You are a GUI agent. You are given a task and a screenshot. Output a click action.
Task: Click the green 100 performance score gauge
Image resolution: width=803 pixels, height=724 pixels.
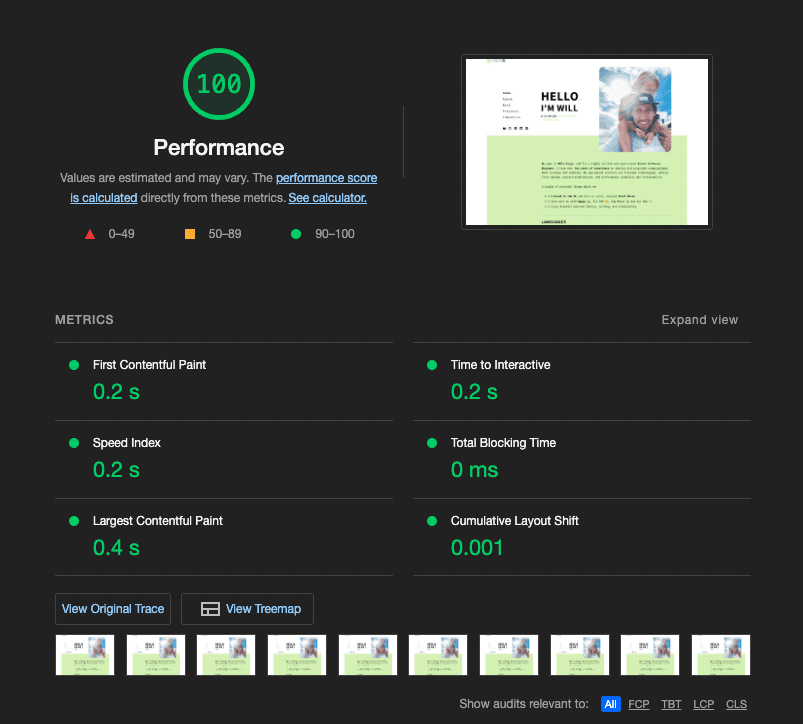point(218,84)
